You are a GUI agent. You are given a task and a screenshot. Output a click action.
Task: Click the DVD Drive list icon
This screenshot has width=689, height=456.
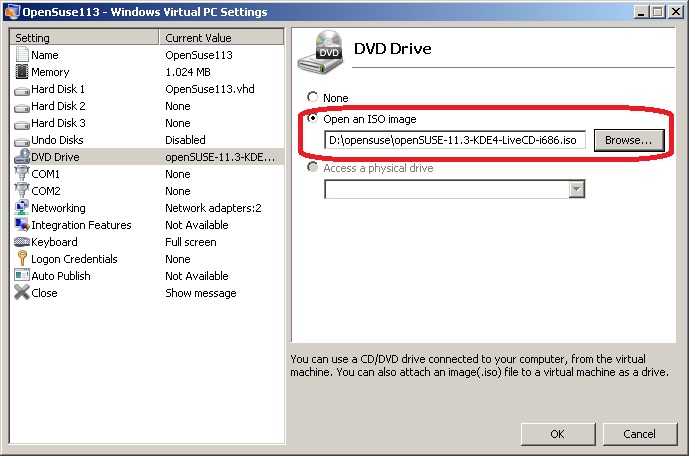pyautogui.click(x=22, y=156)
